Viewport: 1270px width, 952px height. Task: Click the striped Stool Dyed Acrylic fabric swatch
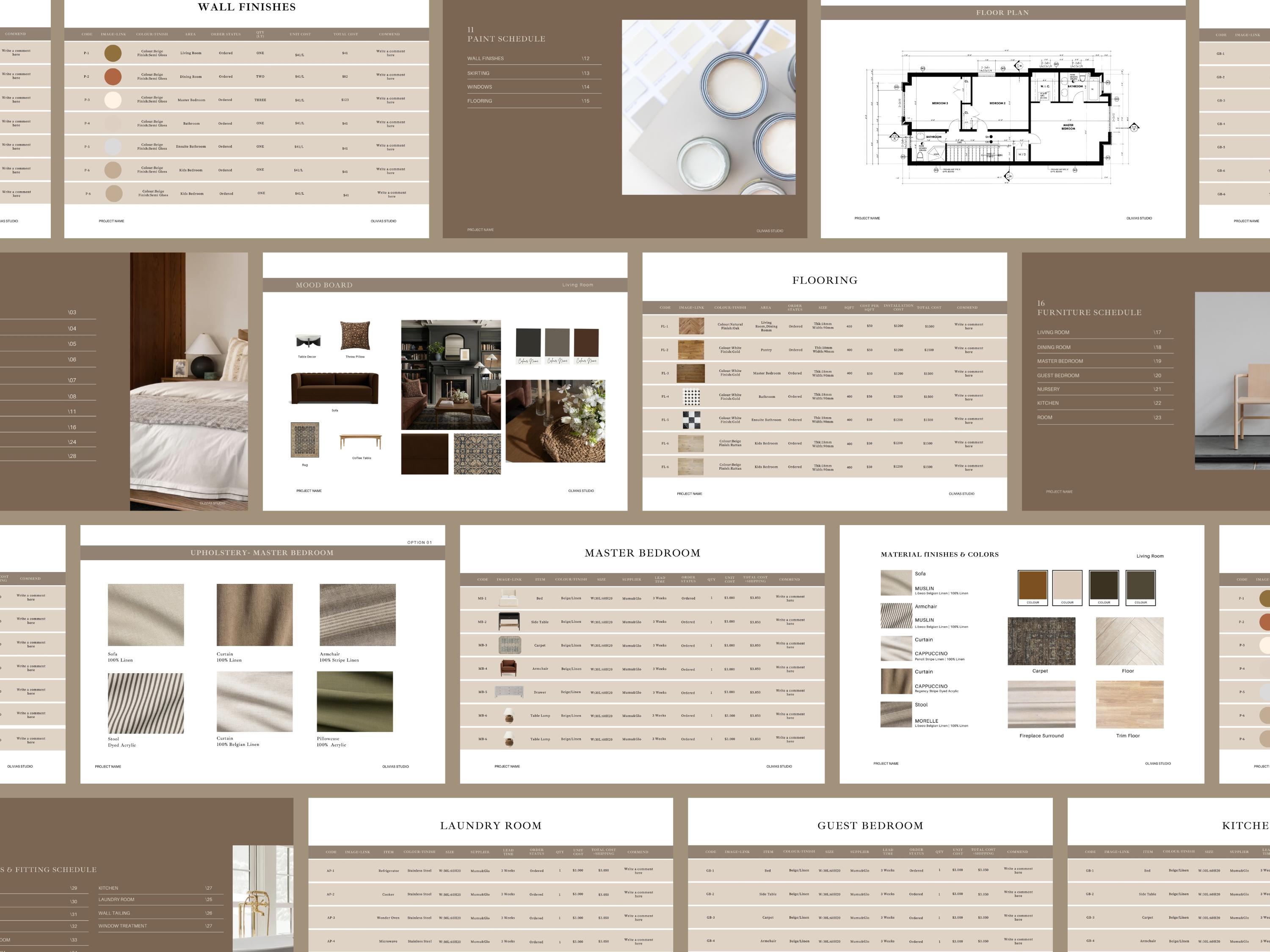pos(146,704)
